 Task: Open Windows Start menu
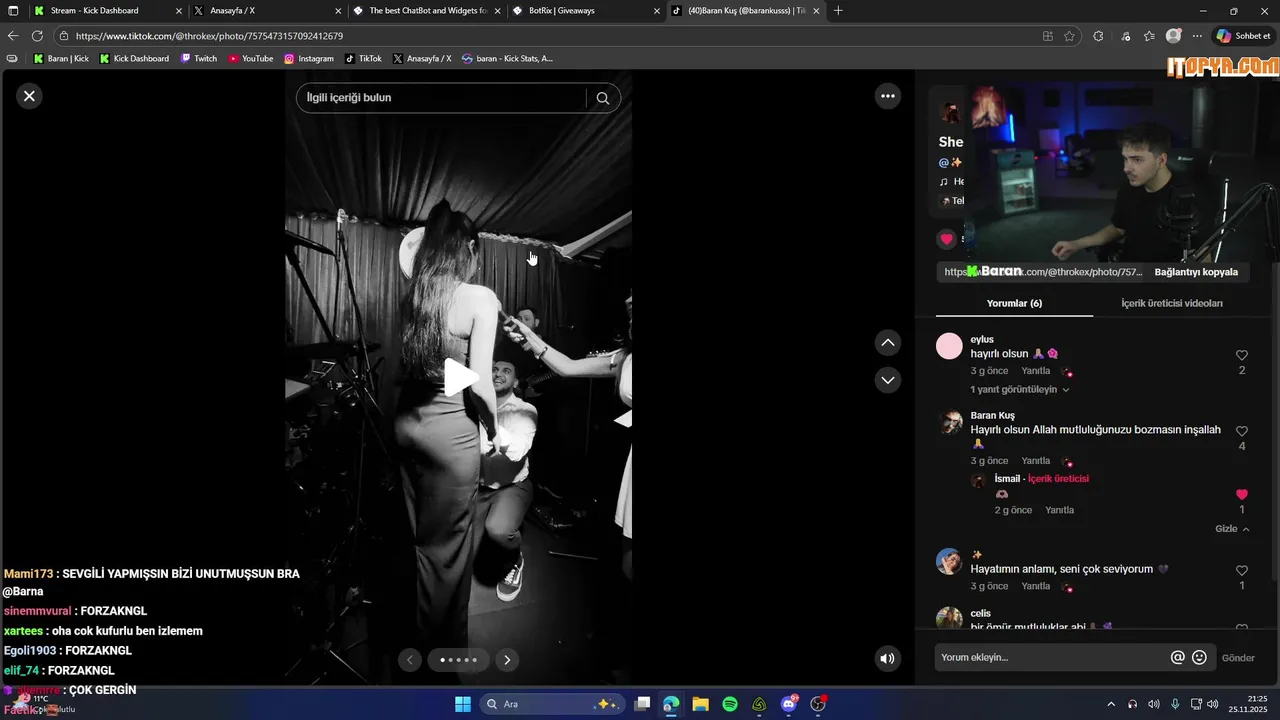coord(463,704)
